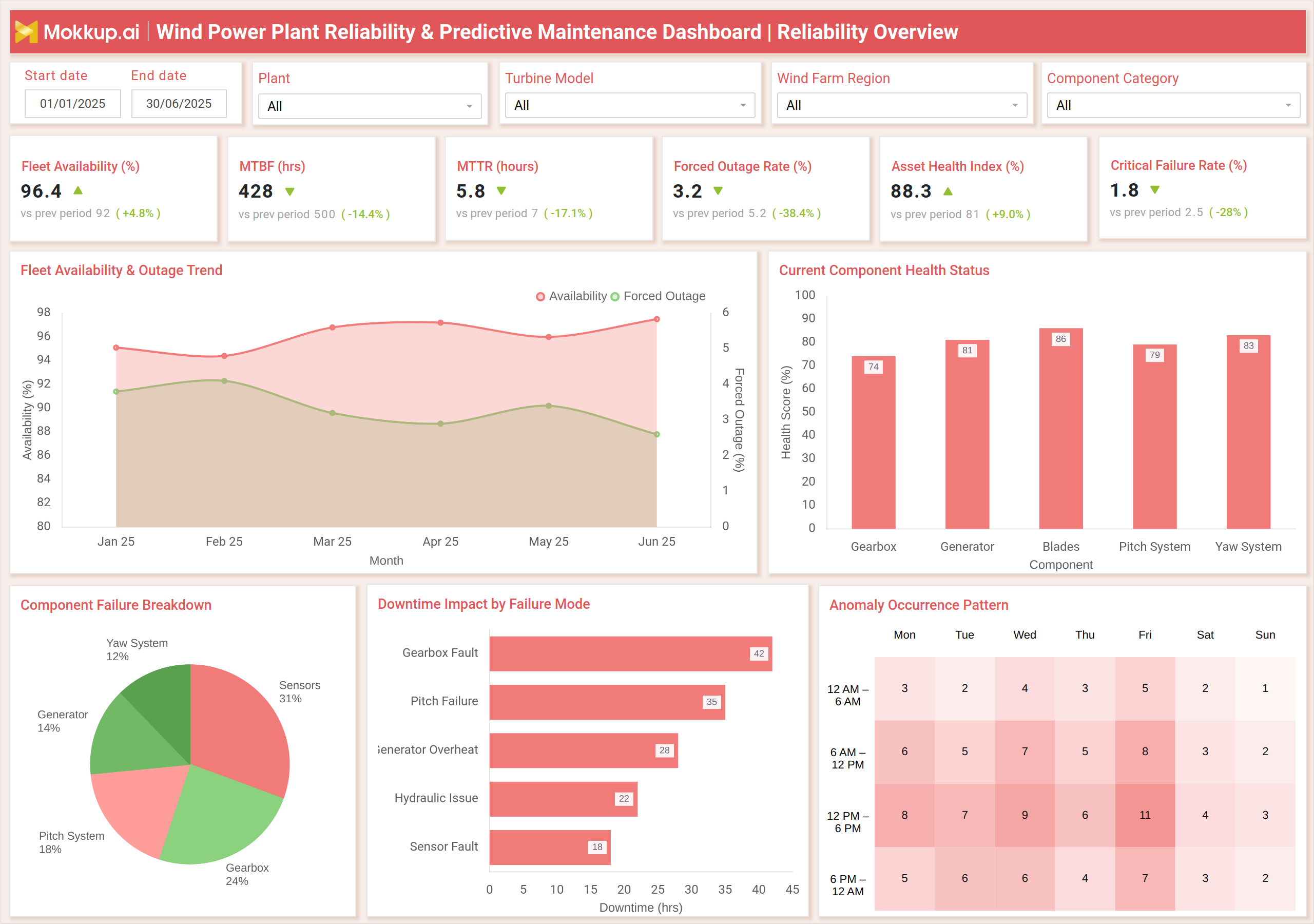Click the 86 label on Blades bar

pyautogui.click(x=1061, y=339)
